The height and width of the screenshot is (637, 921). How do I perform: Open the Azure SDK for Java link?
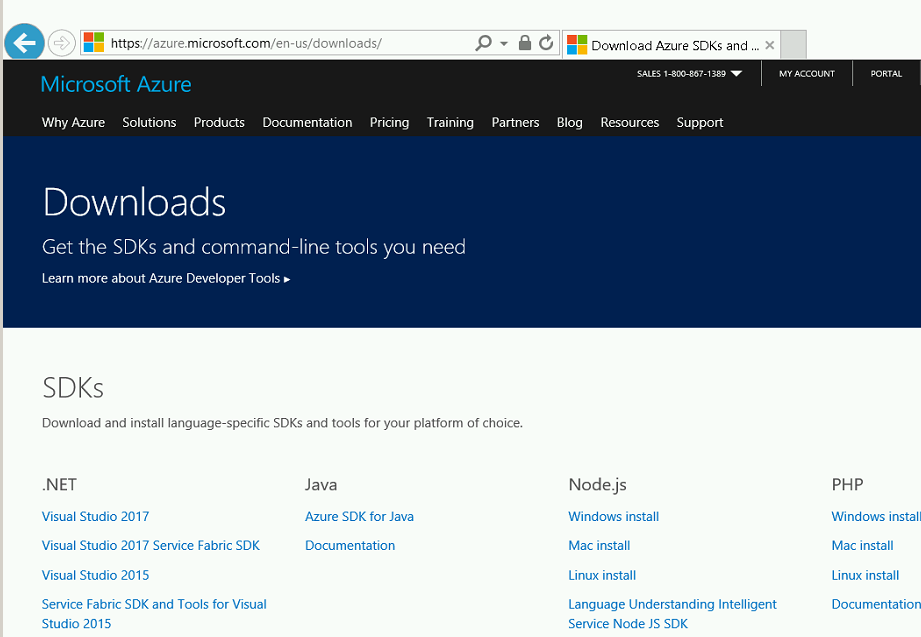[x=359, y=517]
